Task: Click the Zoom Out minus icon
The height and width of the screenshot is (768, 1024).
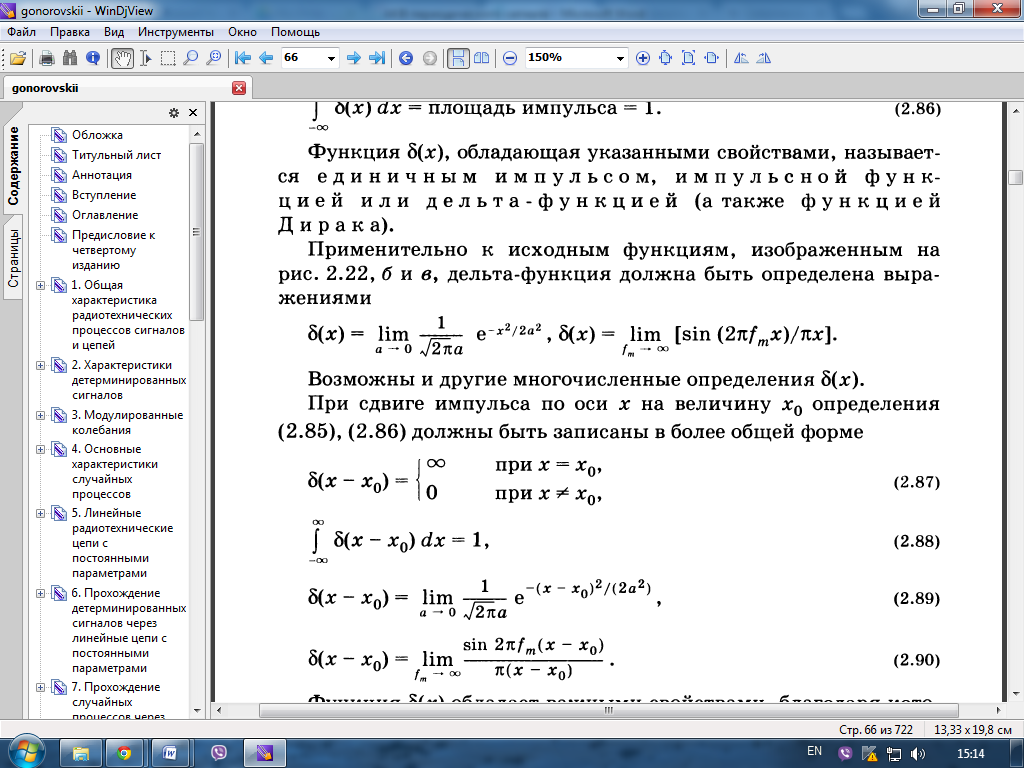Action: [510, 58]
